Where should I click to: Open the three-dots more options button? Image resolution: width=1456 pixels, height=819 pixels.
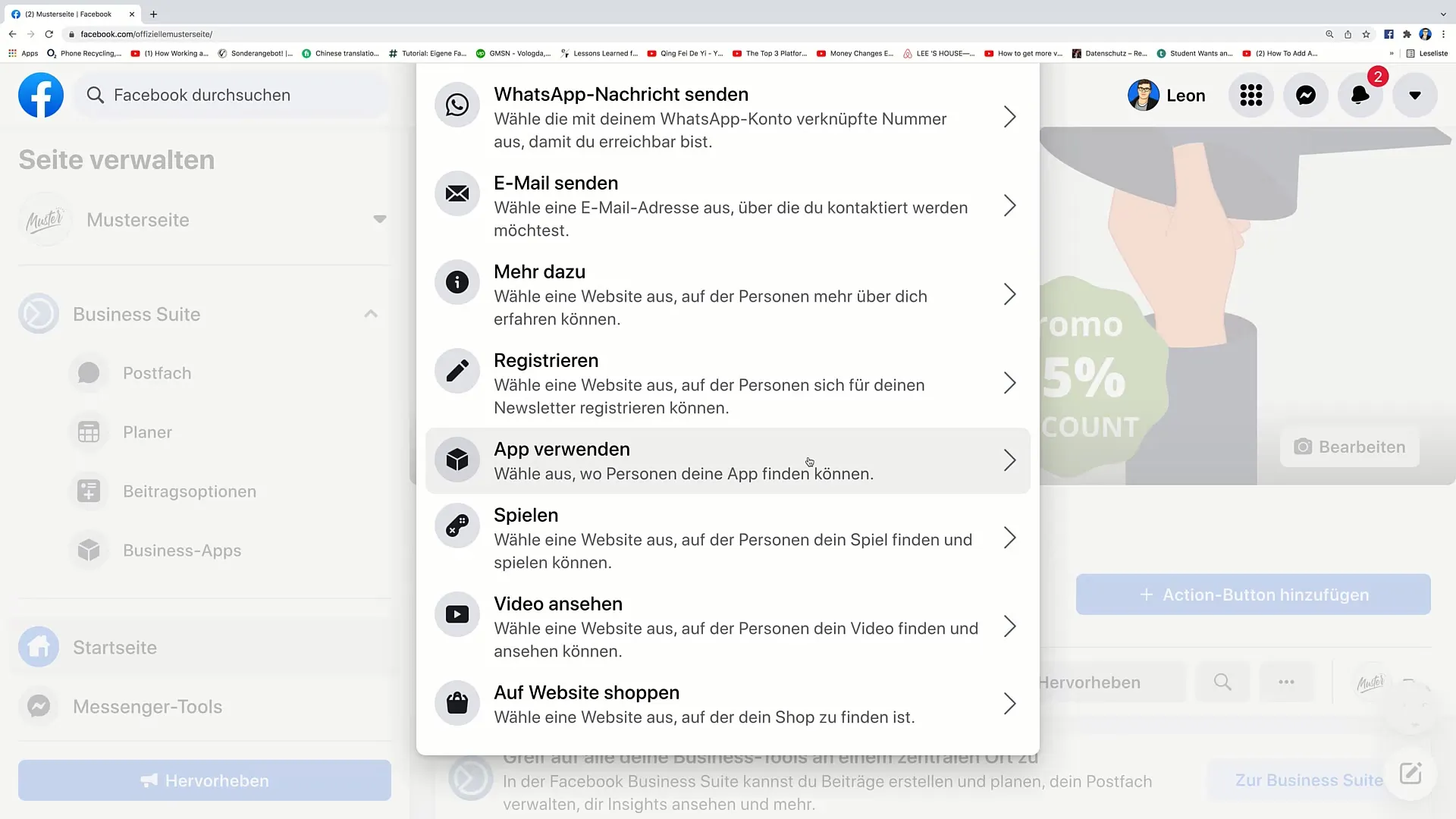(1286, 682)
